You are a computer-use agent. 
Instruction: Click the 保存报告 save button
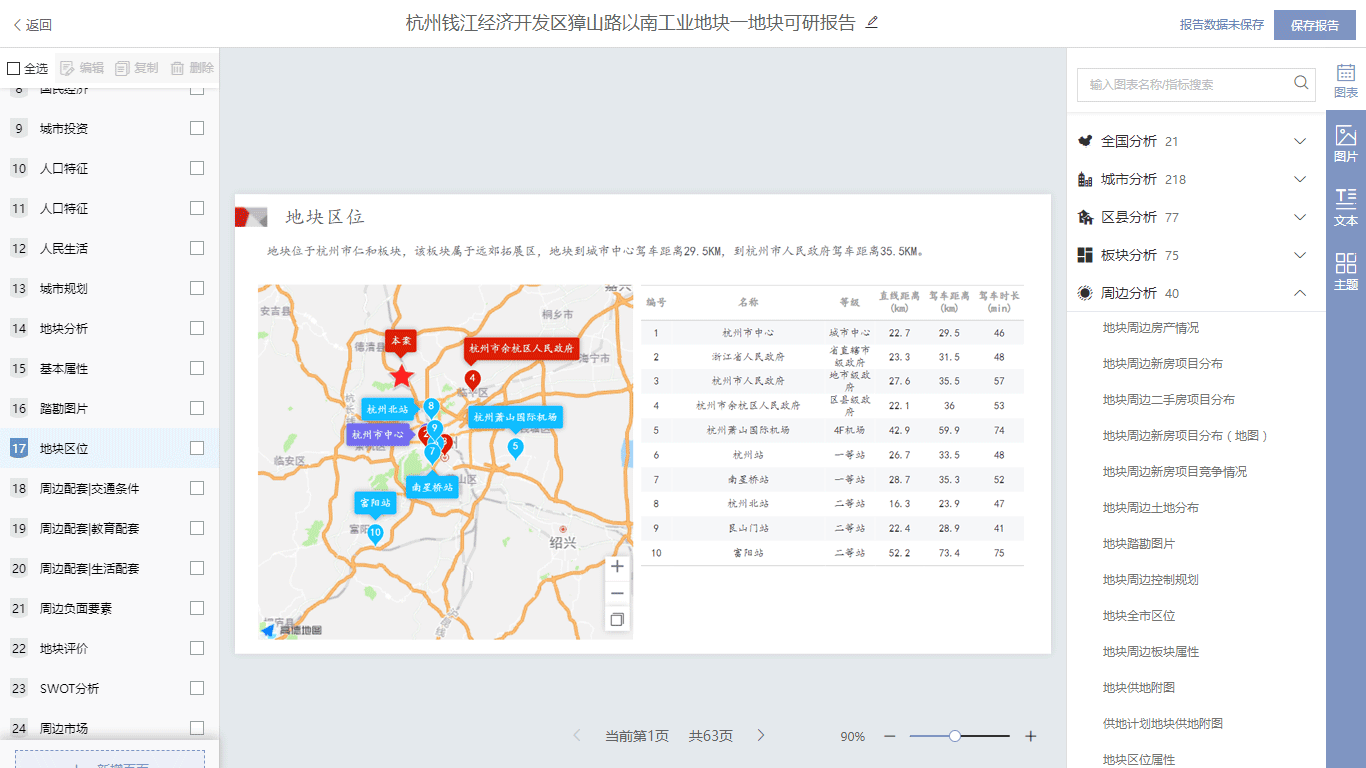click(1314, 25)
